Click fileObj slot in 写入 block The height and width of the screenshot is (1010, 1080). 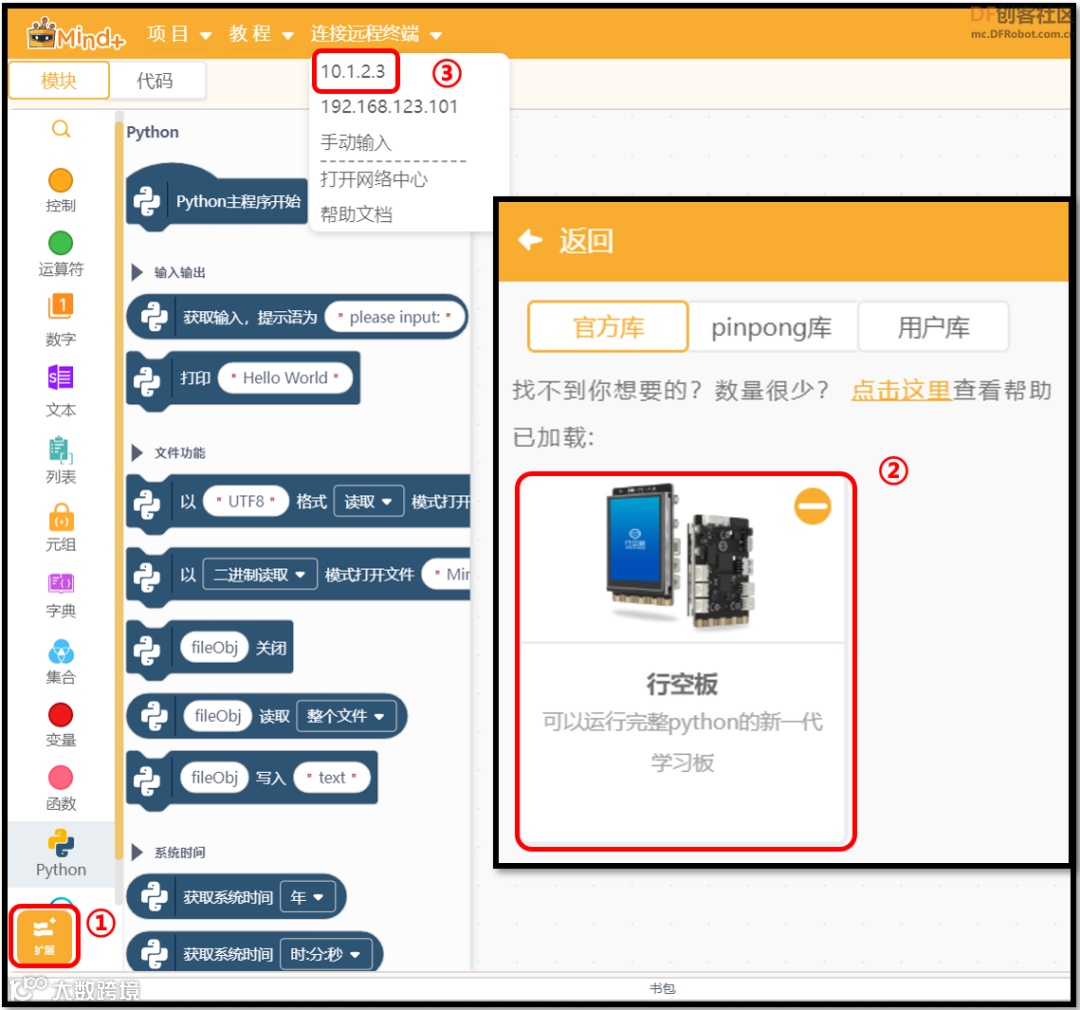[214, 778]
